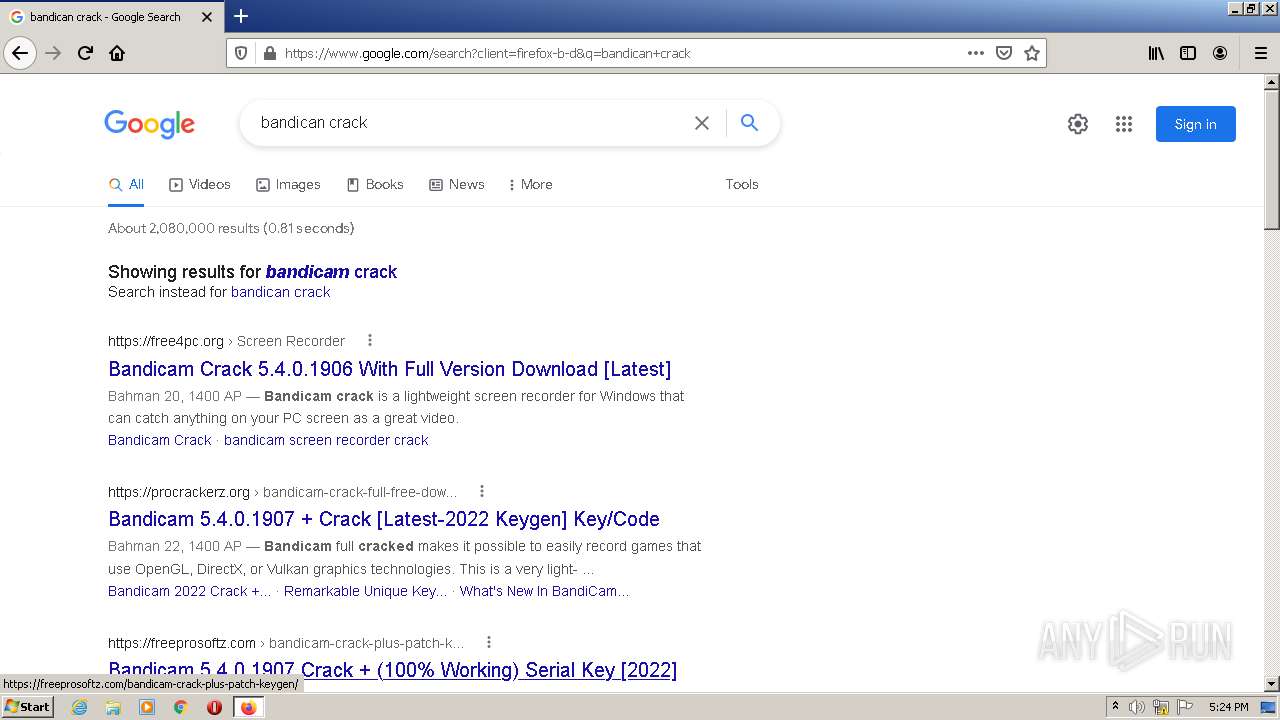Open options menu for procrackerz.org result
Image resolution: width=1280 pixels, height=720 pixels.
click(x=482, y=491)
